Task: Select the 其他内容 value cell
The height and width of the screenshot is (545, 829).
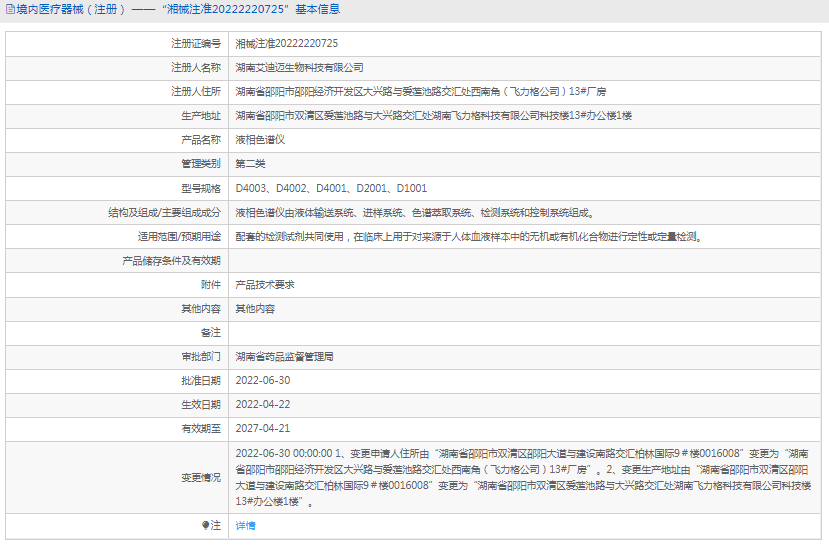Action: pos(255,309)
